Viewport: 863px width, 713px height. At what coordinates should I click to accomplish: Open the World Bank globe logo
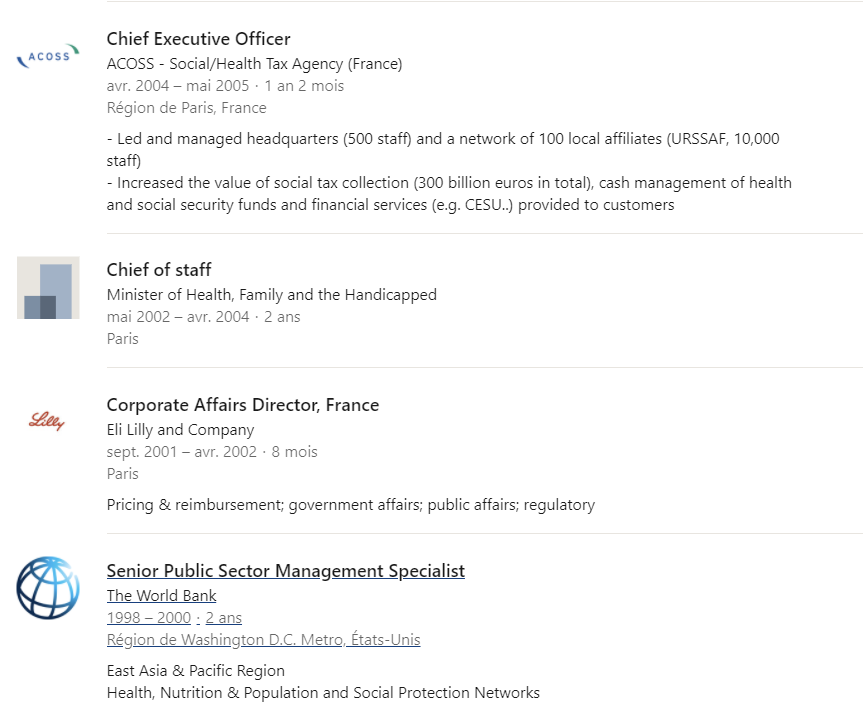click(48, 588)
